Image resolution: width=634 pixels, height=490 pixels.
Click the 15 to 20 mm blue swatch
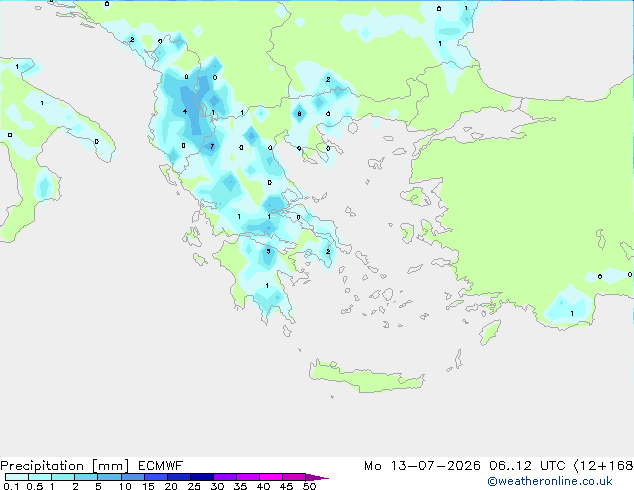(156, 477)
